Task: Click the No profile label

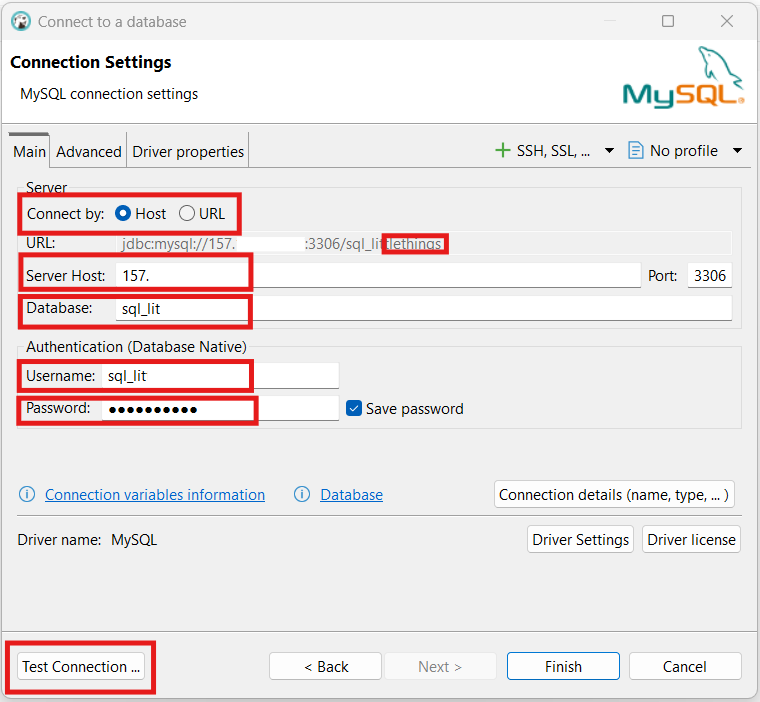Action: click(683, 151)
